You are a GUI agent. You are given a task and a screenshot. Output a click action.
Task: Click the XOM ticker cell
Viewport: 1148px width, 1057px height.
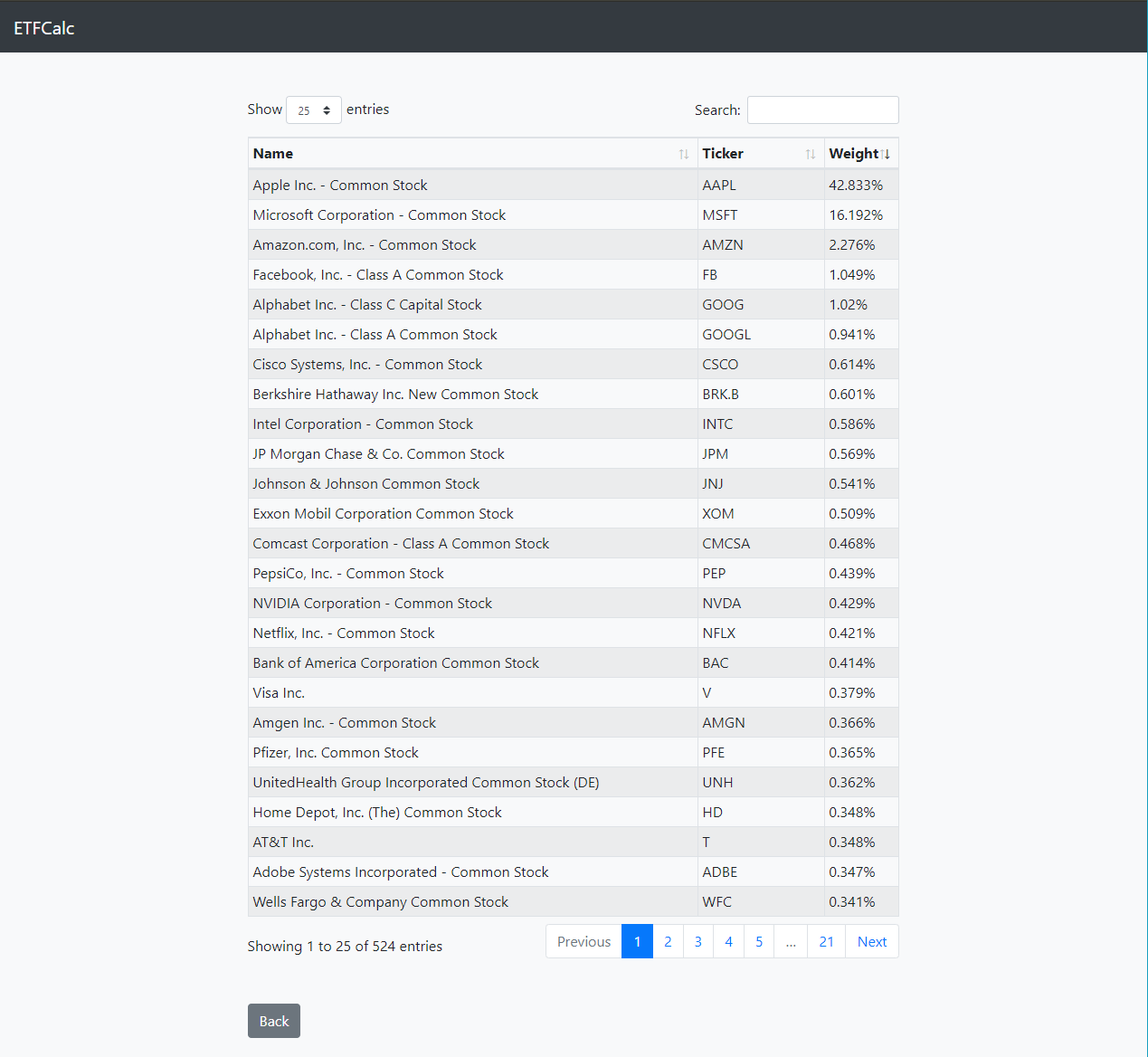pyautogui.click(x=761, y=513)
